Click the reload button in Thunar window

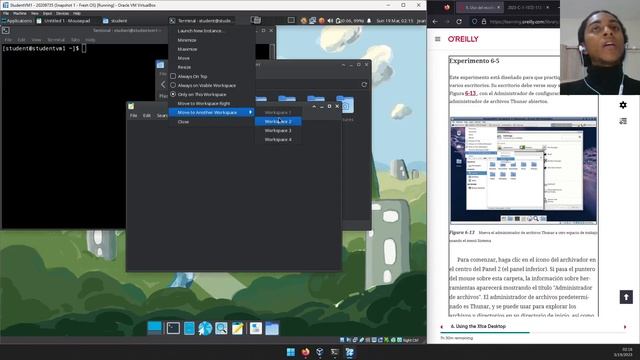tap(364, 84)
